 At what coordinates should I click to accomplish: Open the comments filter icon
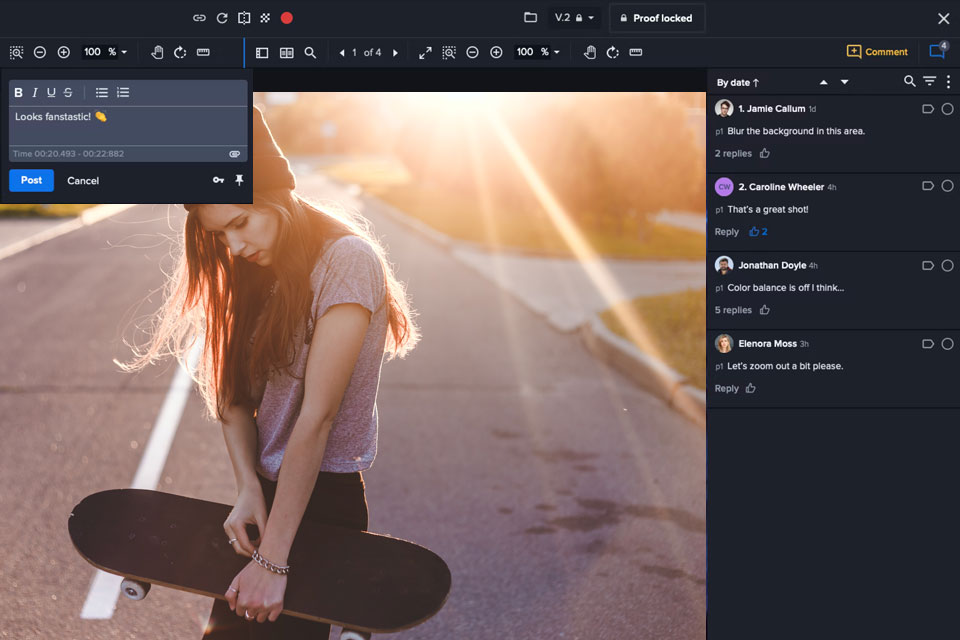[x=929, y=81]
